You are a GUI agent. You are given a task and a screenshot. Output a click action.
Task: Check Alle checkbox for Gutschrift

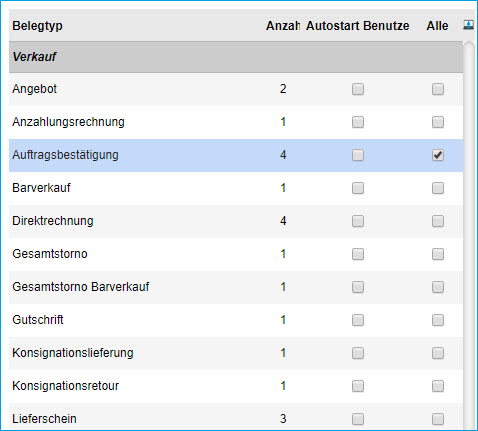coord(438,320)
